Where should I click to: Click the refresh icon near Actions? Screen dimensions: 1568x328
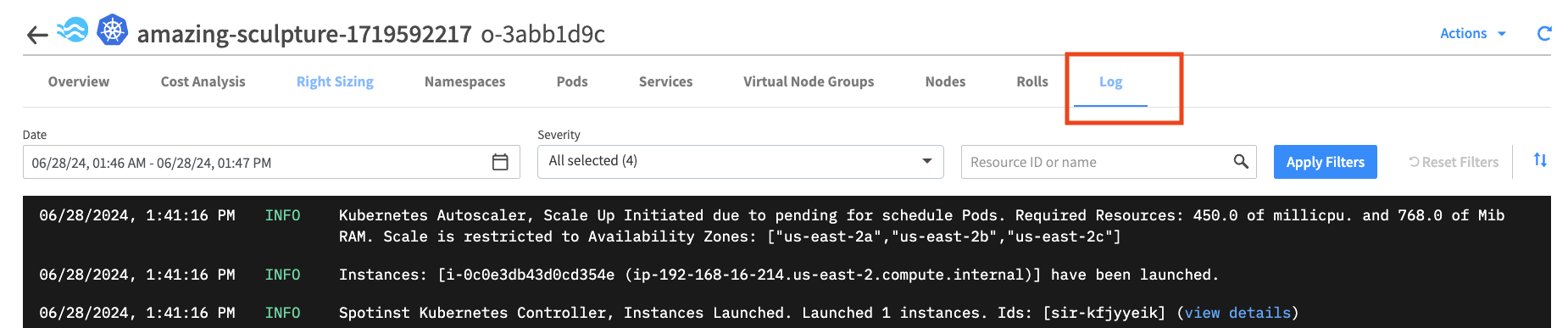1544,33
